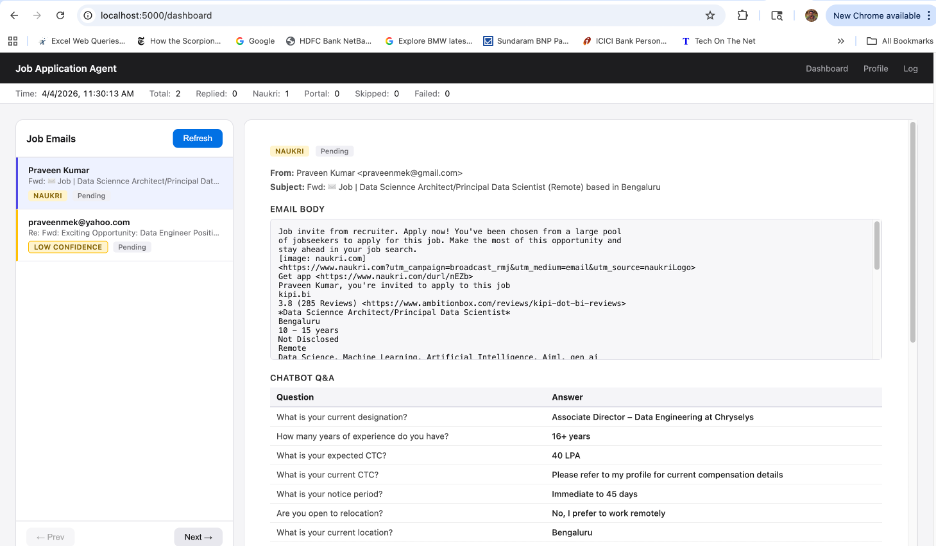The height and width of the screenshot is (546, 936).
Task: Select praveenmek@yahoo.com email in list
Action: pyautogui.click(x=125, y=235)
